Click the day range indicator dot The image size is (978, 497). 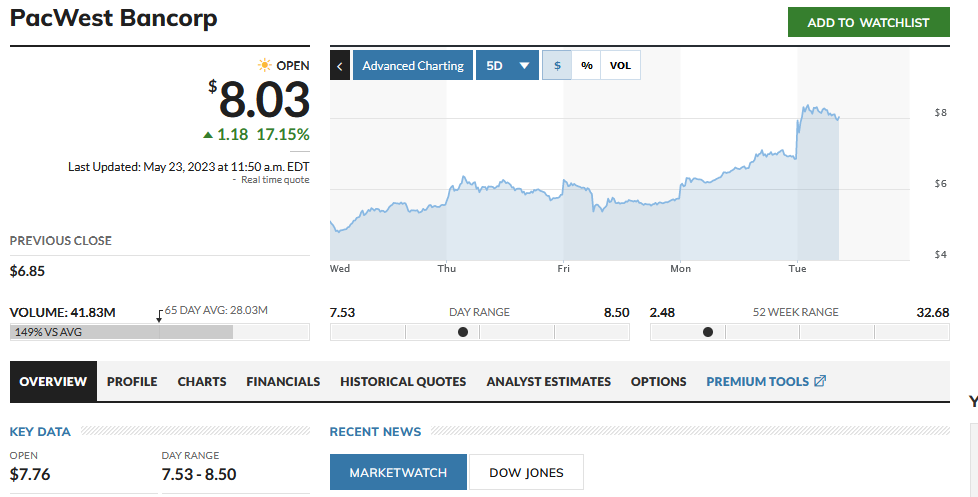[x=463, y=332]
